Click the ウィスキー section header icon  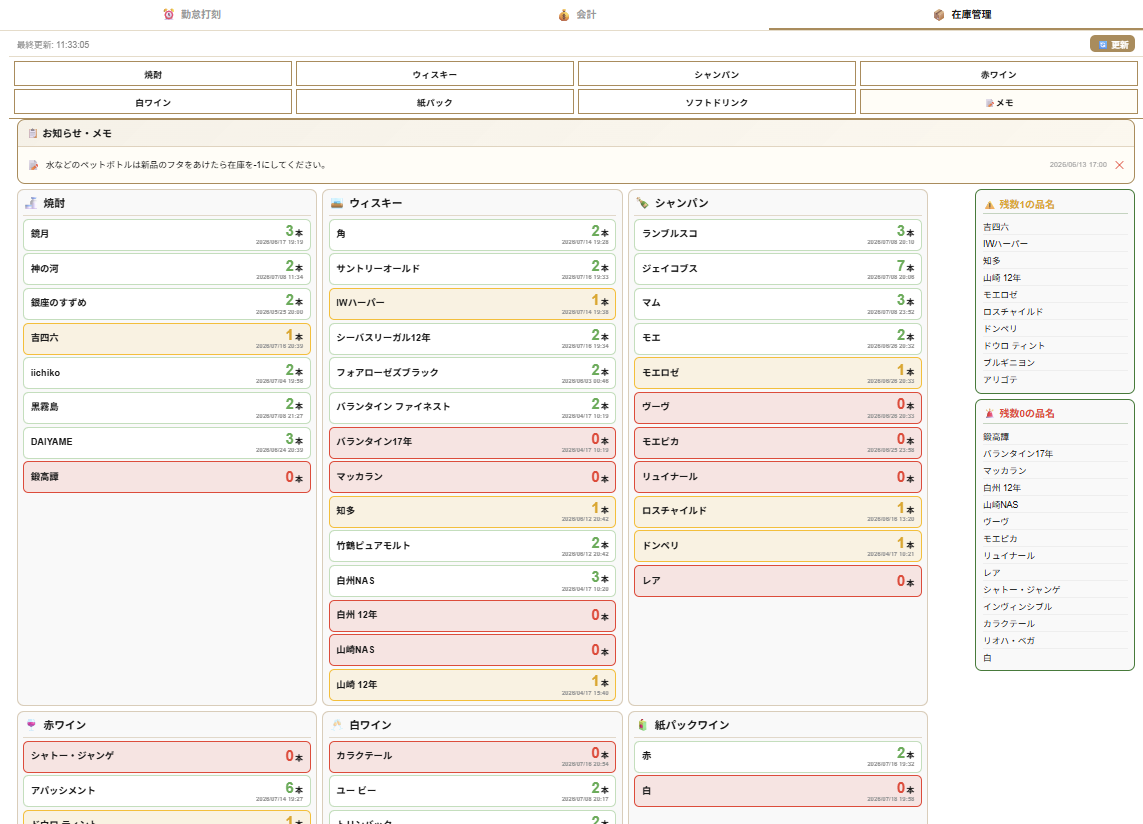click(337, 203)
